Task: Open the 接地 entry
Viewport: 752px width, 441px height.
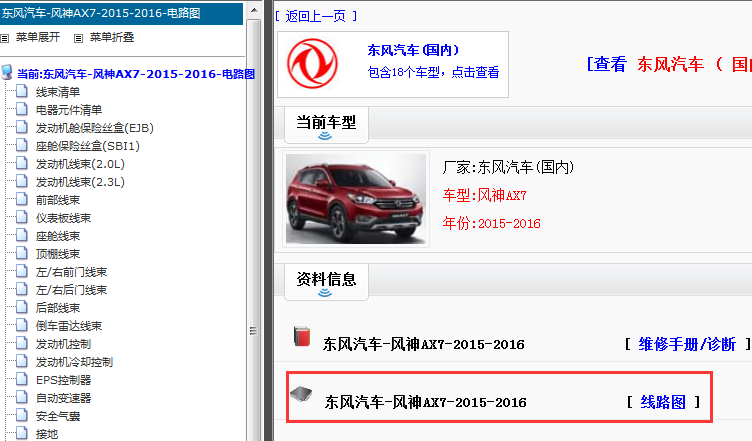Action: point(47,434)
